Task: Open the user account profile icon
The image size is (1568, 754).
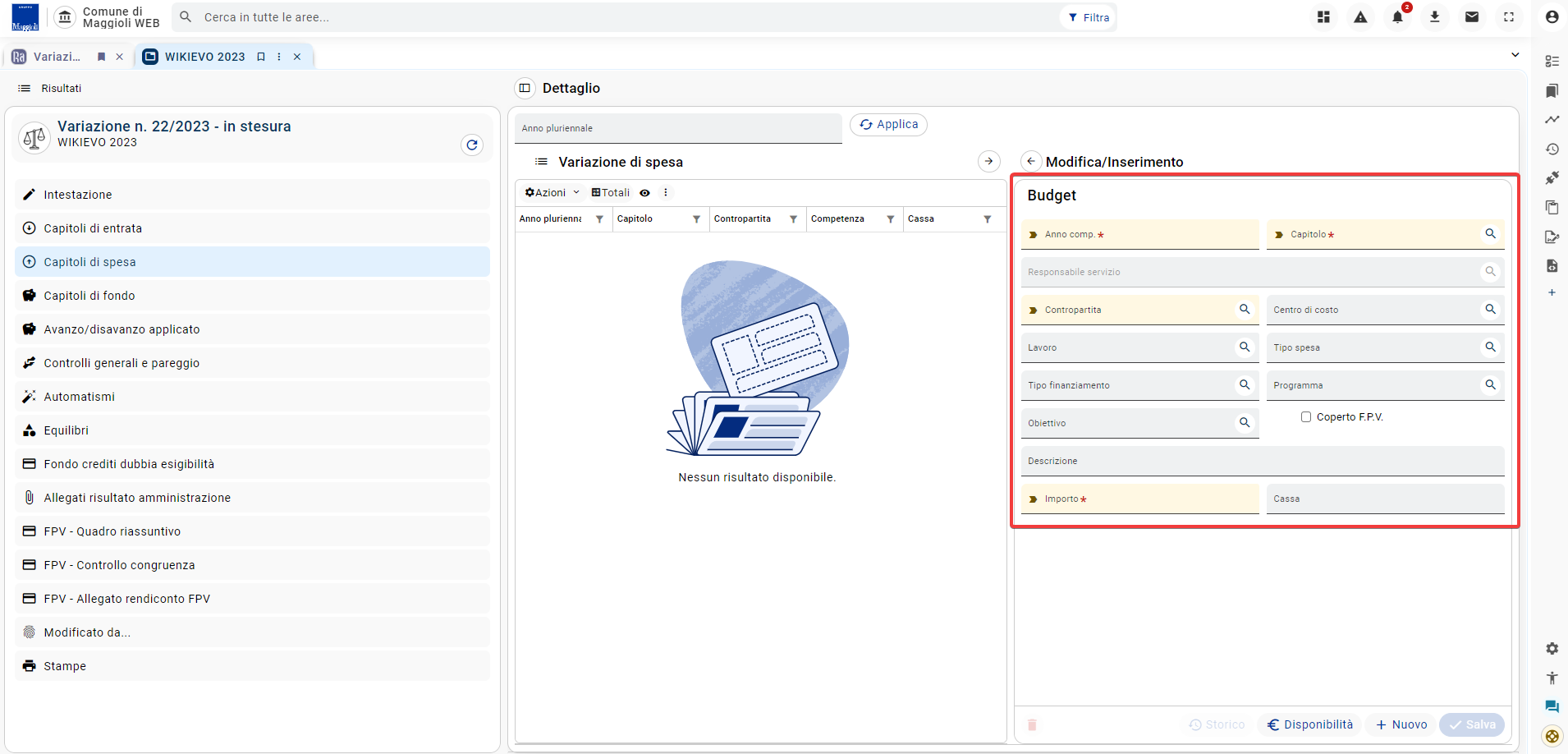Action: click(1552, 17)
